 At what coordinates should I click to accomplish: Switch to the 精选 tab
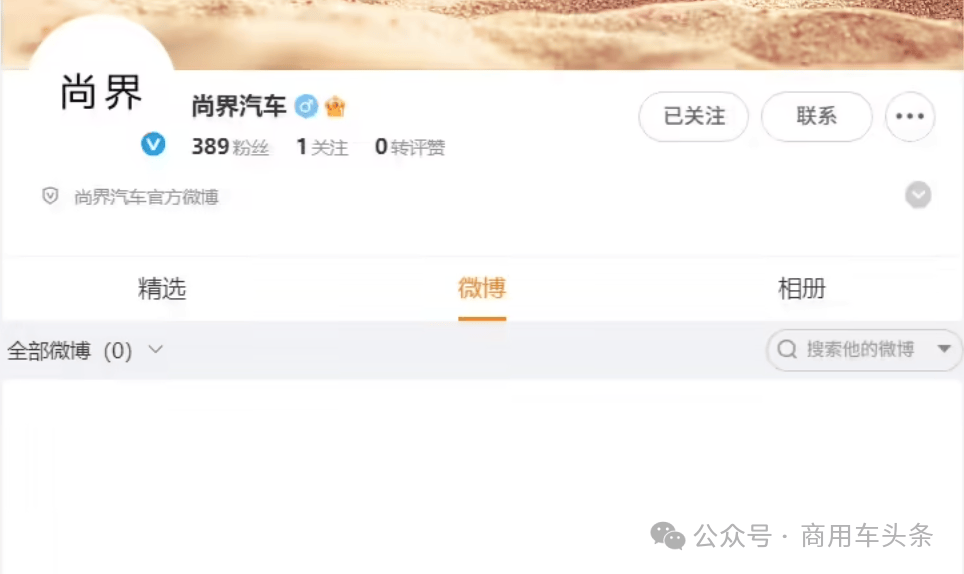click(x=162, y=288)
